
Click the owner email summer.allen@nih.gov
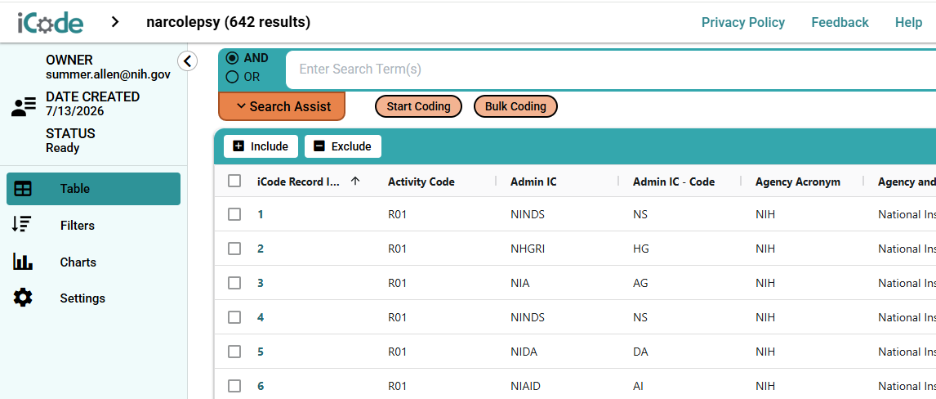108,75
